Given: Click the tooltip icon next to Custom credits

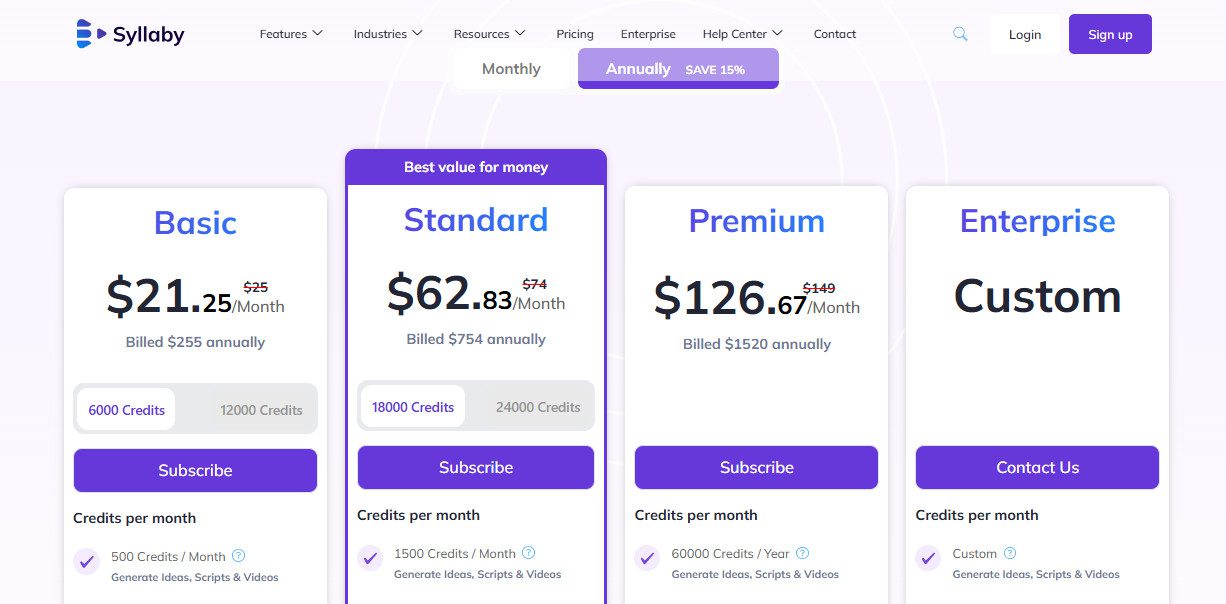Looking at the screenshot, I should coord(1010,553).
